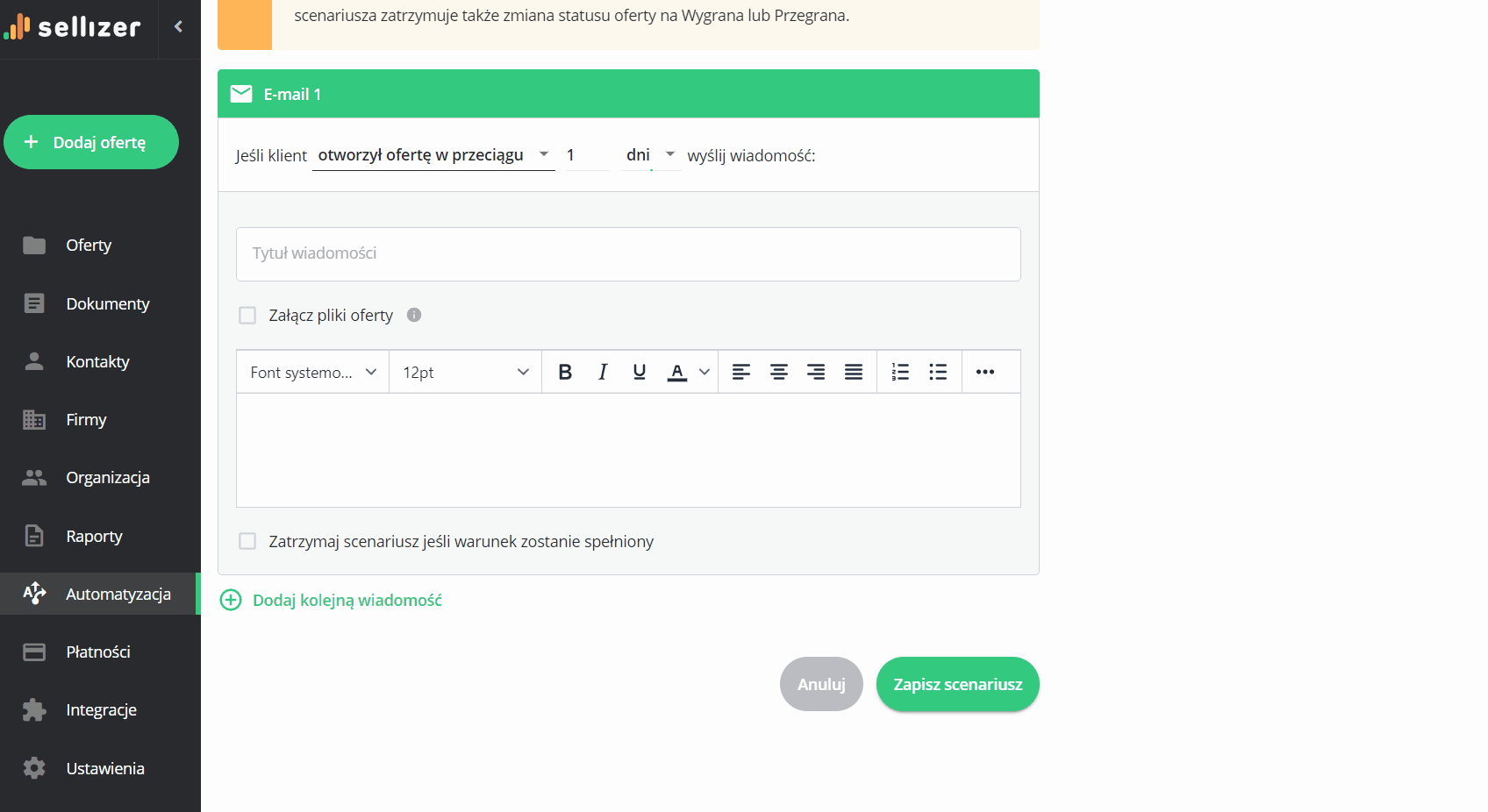Screen dimensions: 1488x812
Task: Click the Zapisz scenariusz button
Action: [x=957, y=684]
